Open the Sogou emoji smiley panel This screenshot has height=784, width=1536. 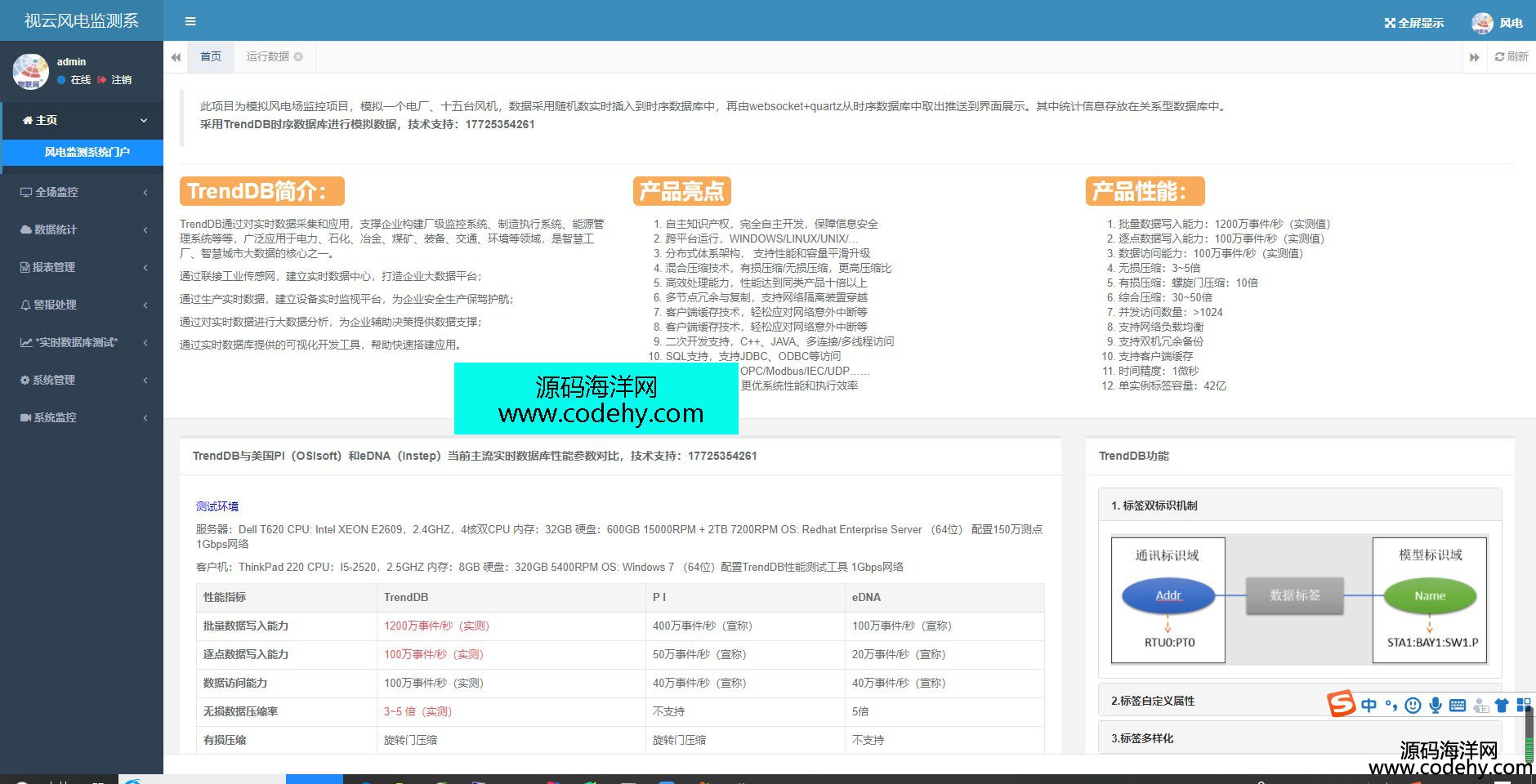click(x=1413, y=706)
